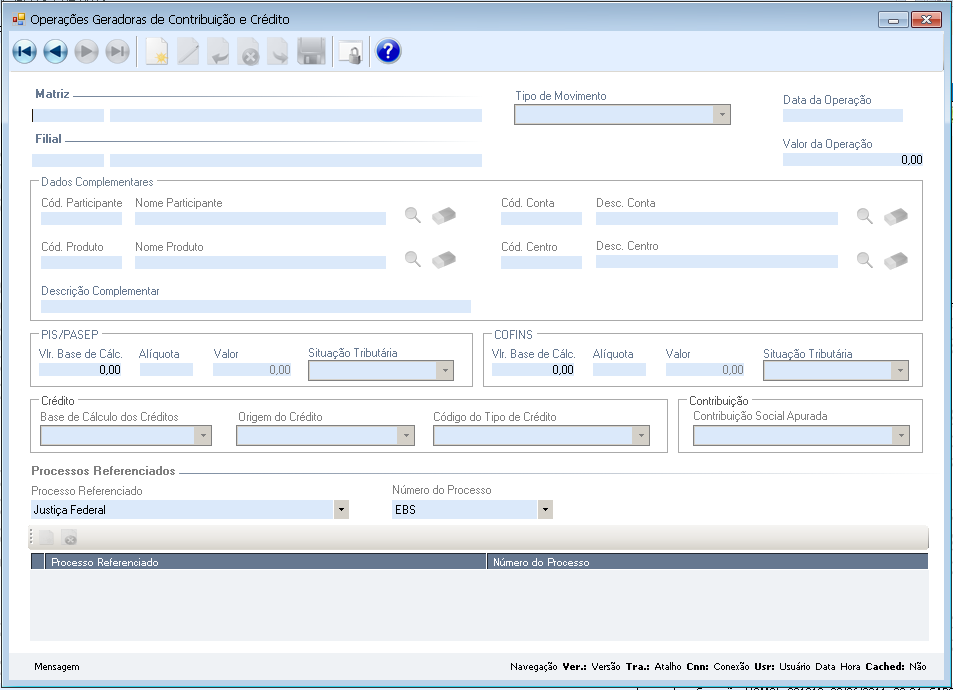
Task: Click the save floppy disk icon
Action: click(312, 52)
